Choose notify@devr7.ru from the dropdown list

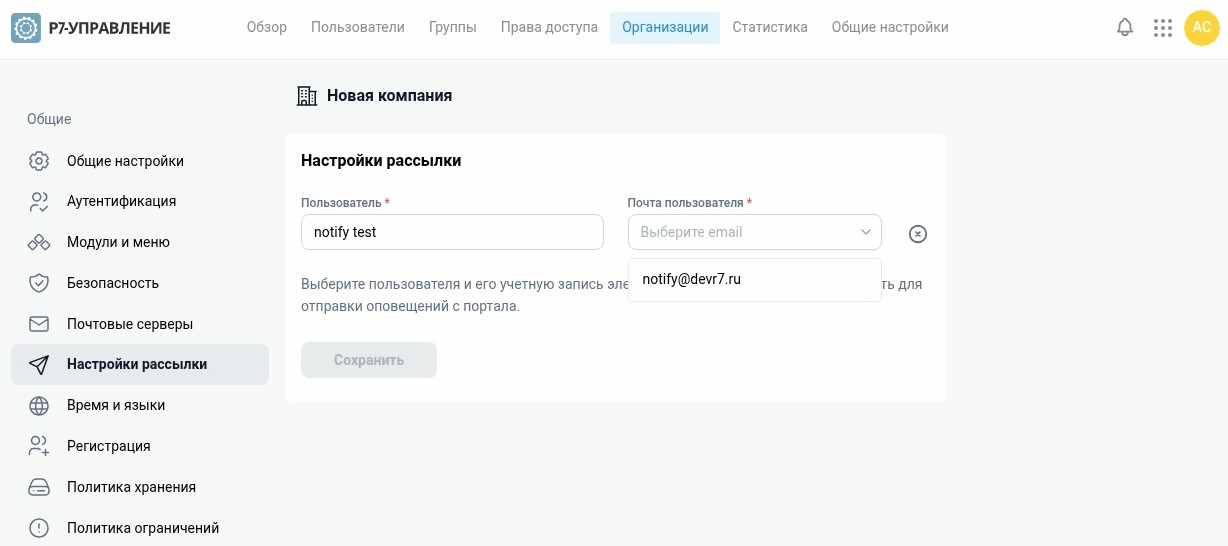[755, 280]
